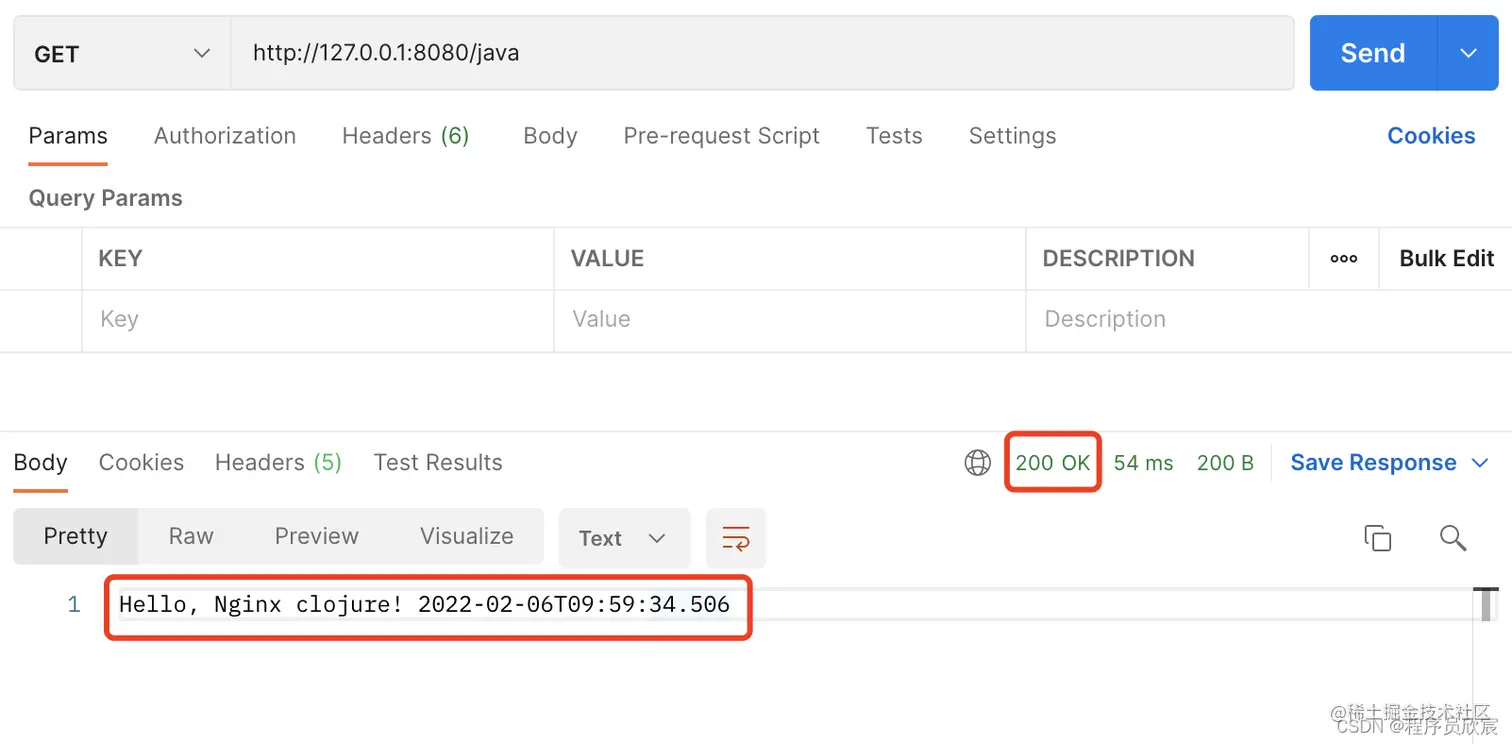Click the Send button
This screenshot has width=1512, height=744.
(x=1373, y=53)
